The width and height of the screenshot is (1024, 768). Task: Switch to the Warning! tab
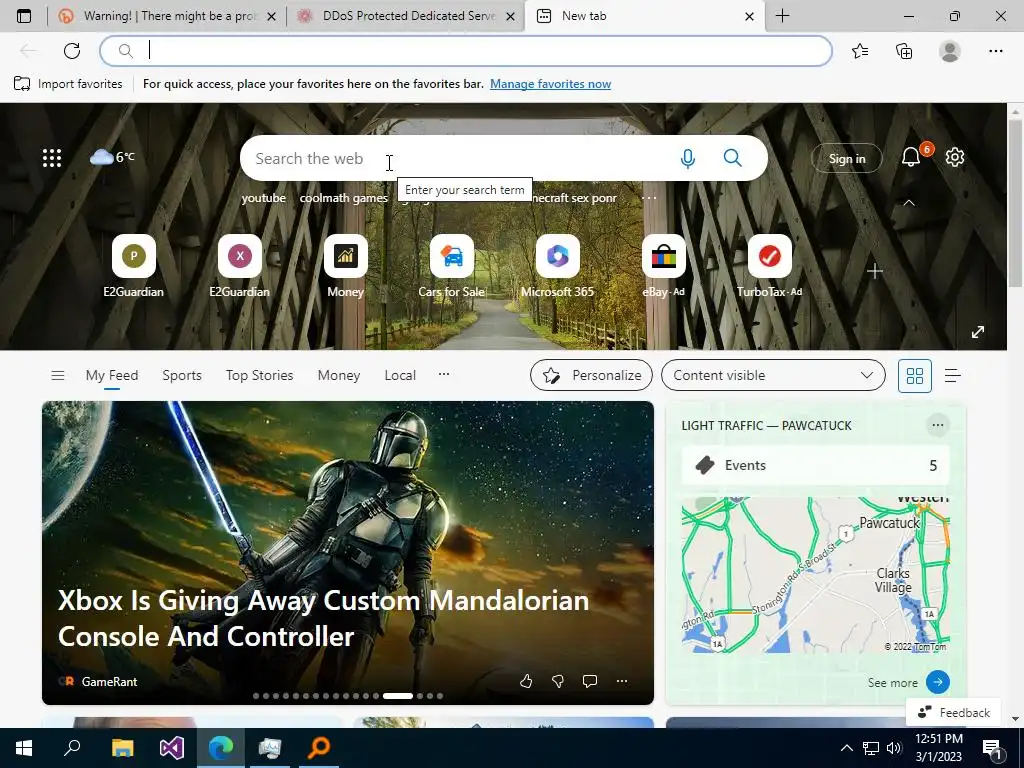[166, 16]
